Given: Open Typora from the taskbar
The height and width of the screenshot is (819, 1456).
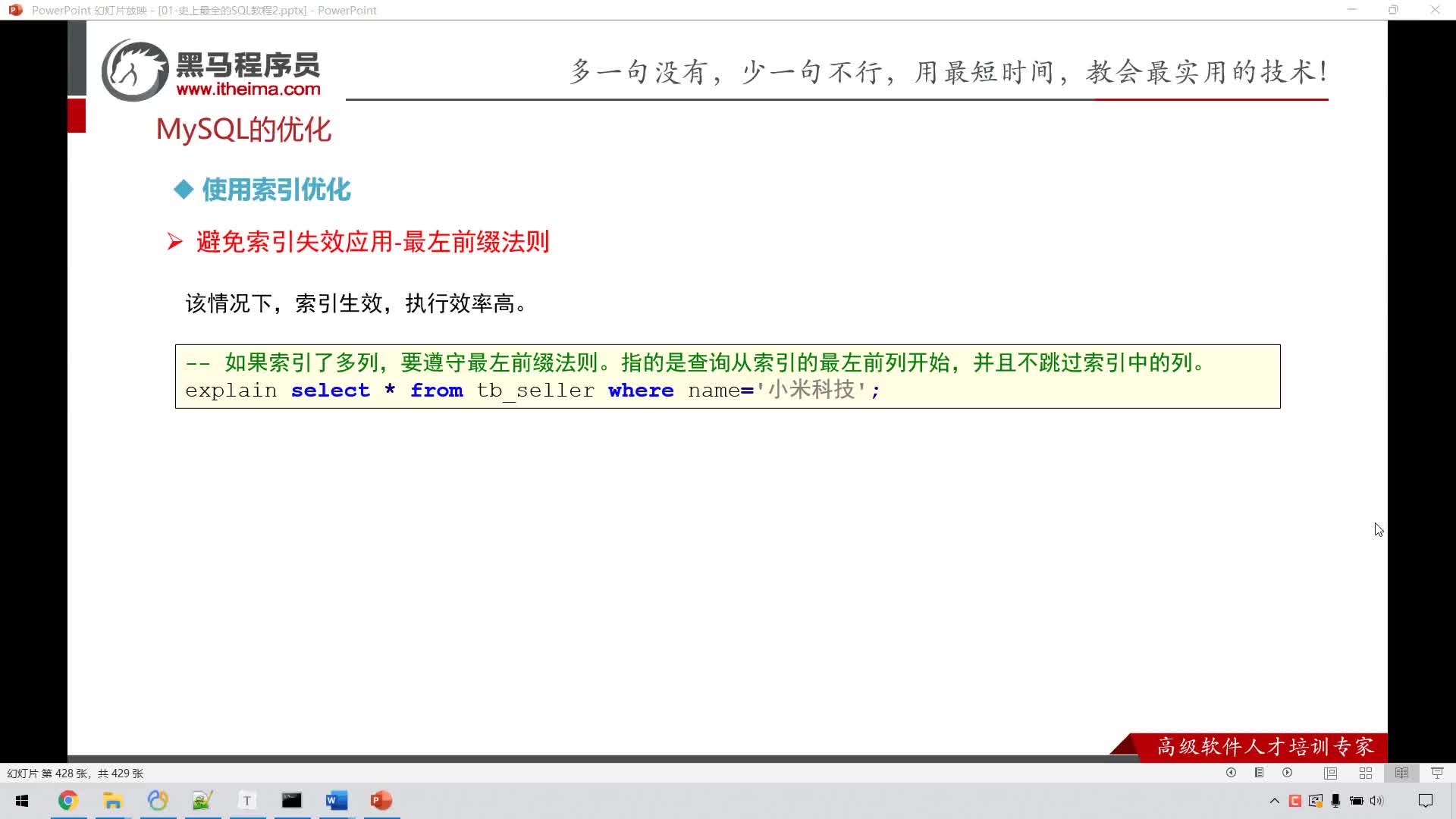Looking at the screenshot, I should pyautogui.click(x=247, y=801).
